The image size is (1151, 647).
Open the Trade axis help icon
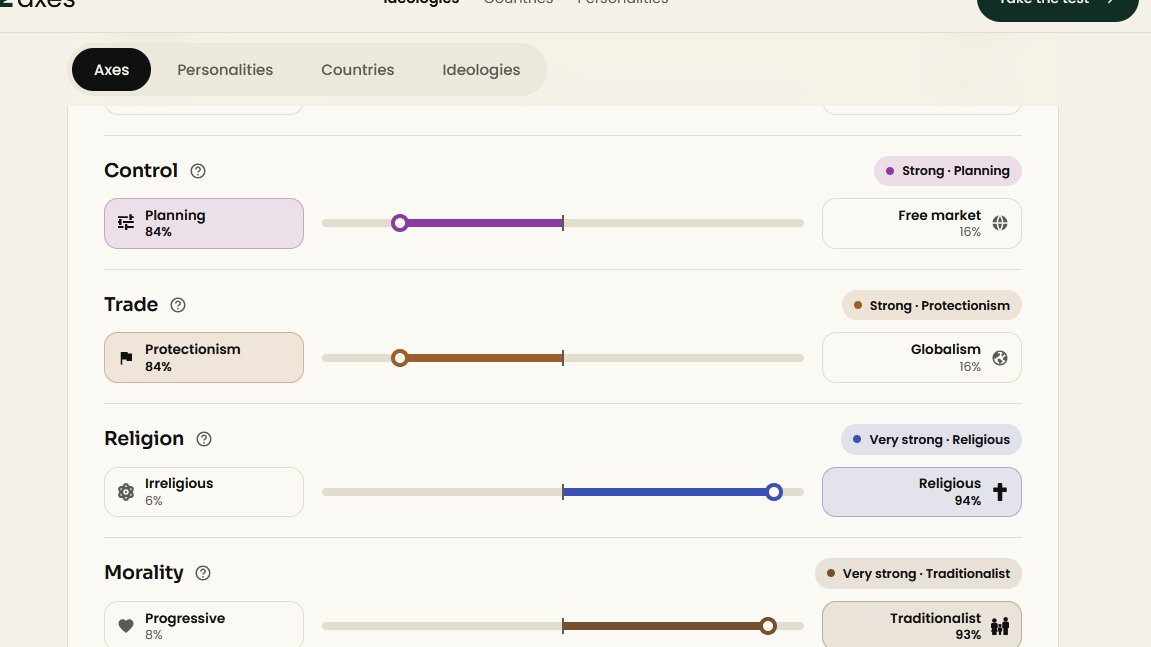coord(178,305)
